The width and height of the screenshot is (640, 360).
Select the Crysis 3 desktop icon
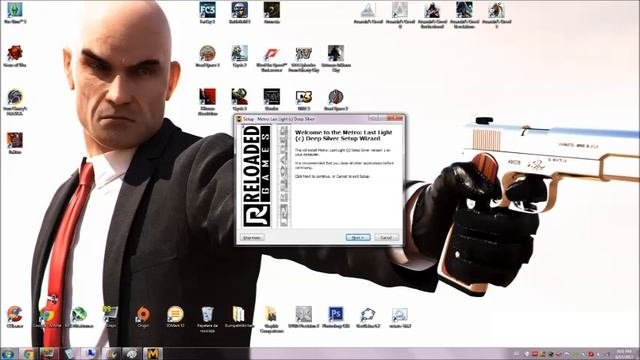[x=240, y=100]
